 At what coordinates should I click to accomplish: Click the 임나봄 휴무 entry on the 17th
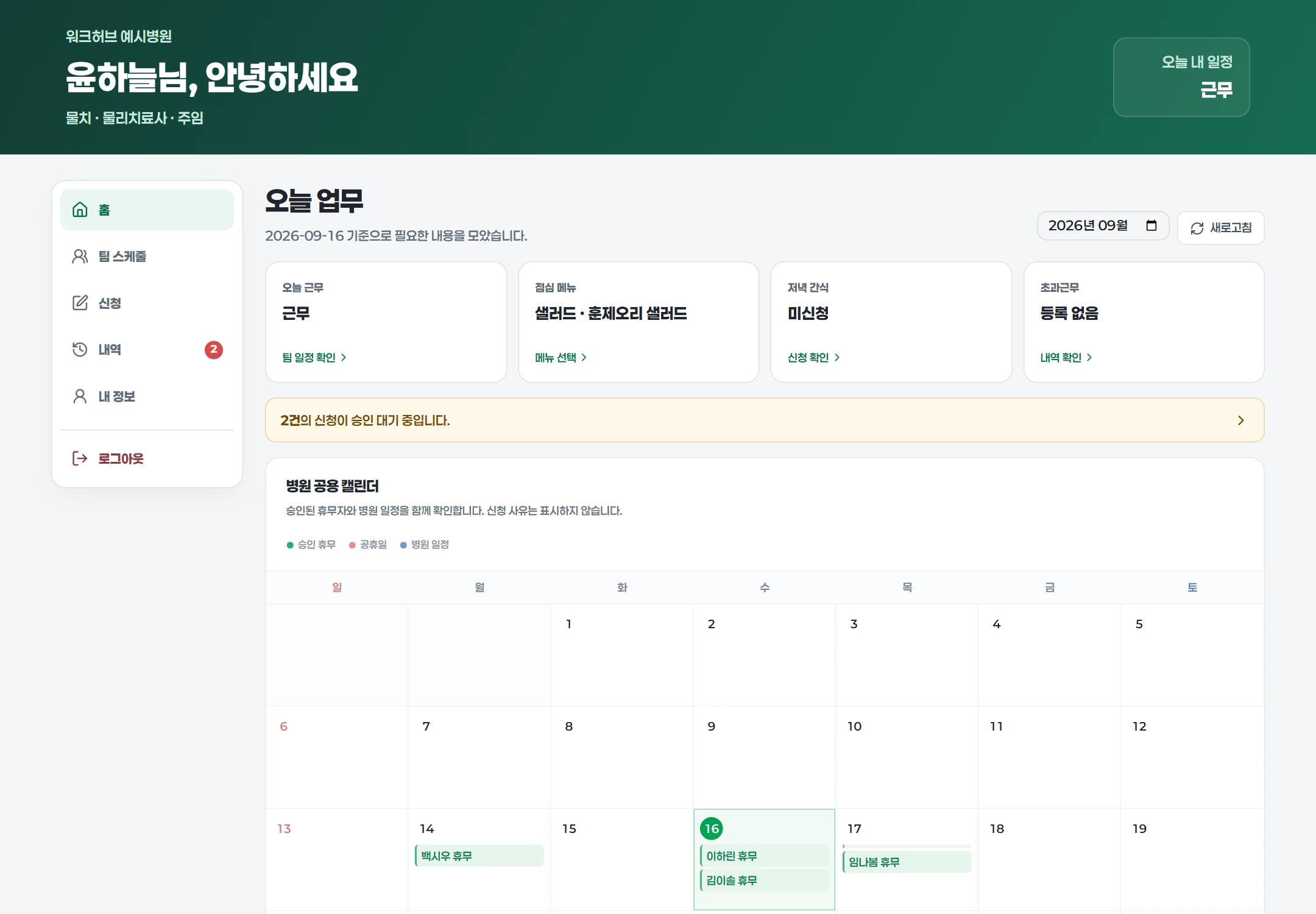(907, 862)
